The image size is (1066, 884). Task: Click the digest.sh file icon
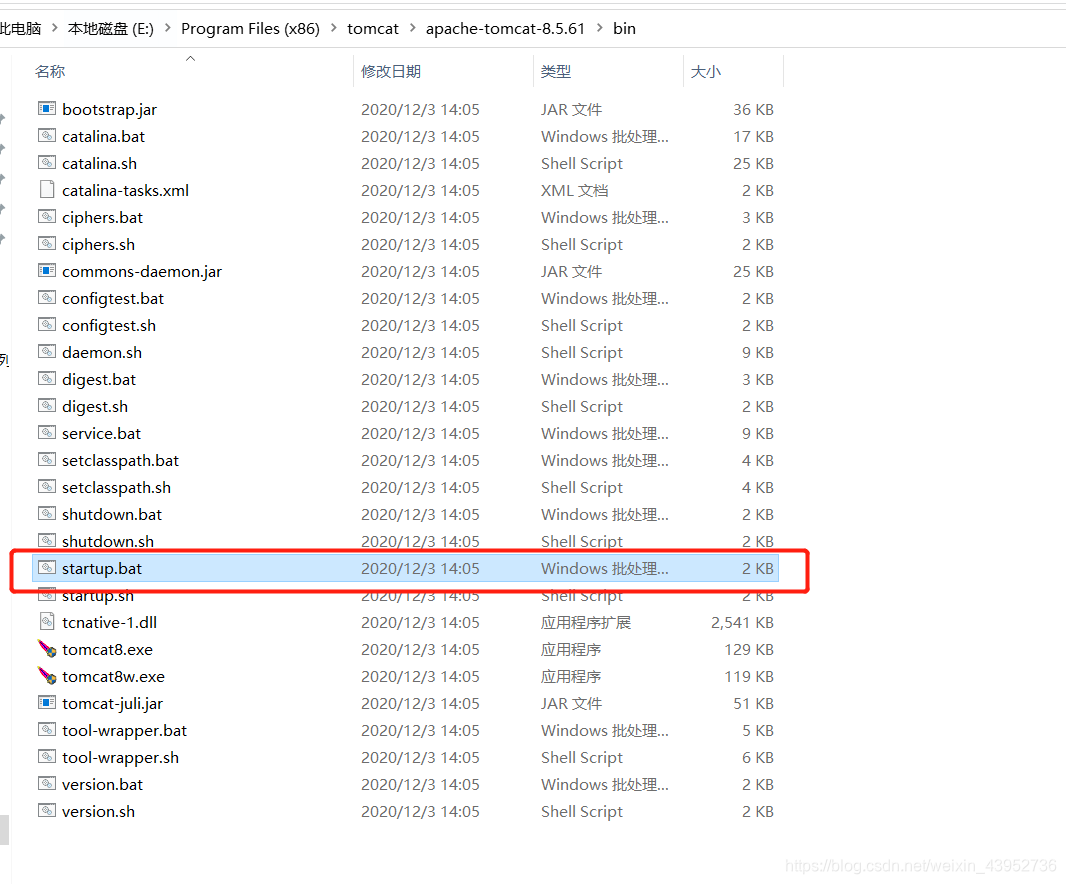47,406
